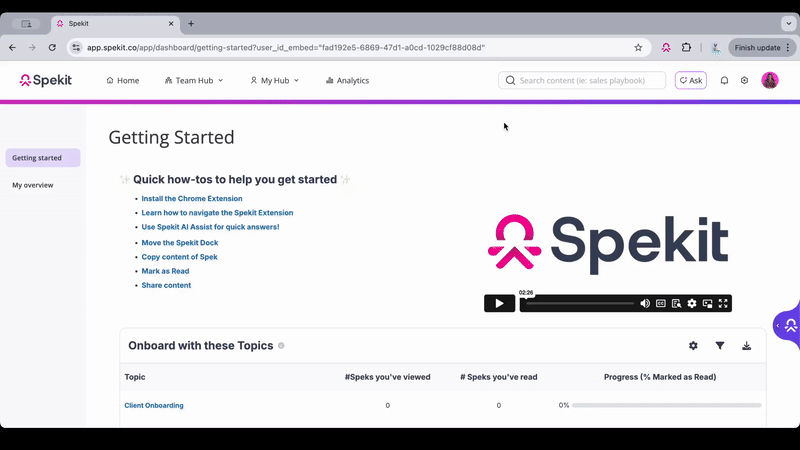Click the Topic column header
Viewport: 800px width, 450px height.
point(135,377)
